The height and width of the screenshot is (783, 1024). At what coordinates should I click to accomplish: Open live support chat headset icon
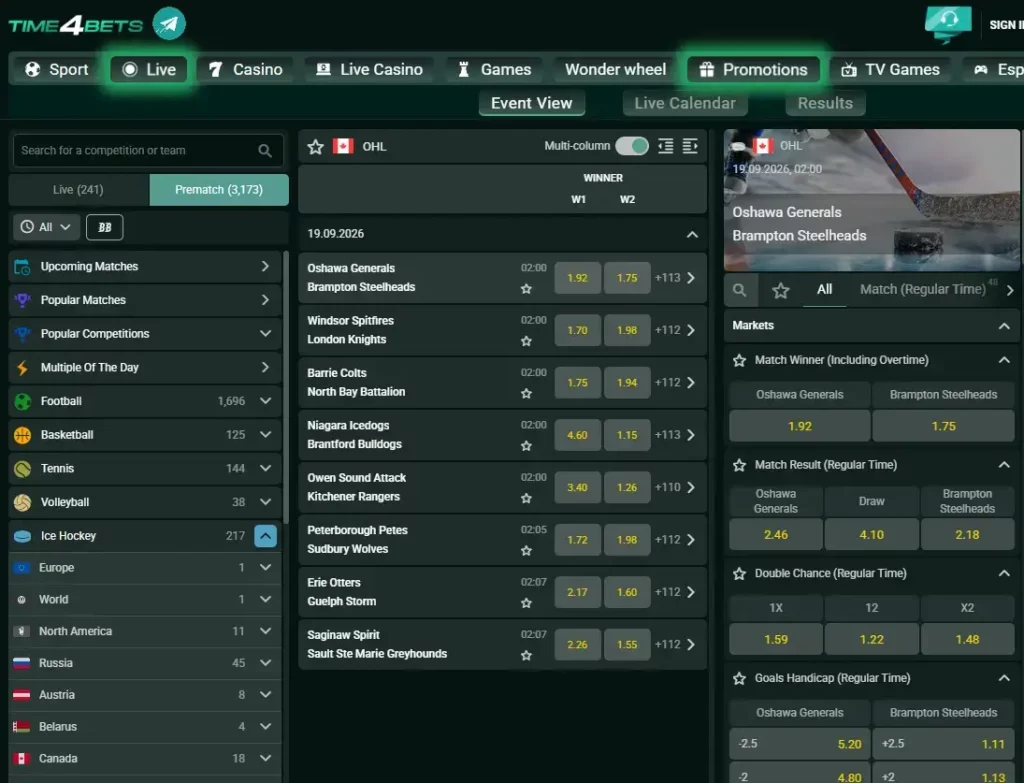[948, 24]
